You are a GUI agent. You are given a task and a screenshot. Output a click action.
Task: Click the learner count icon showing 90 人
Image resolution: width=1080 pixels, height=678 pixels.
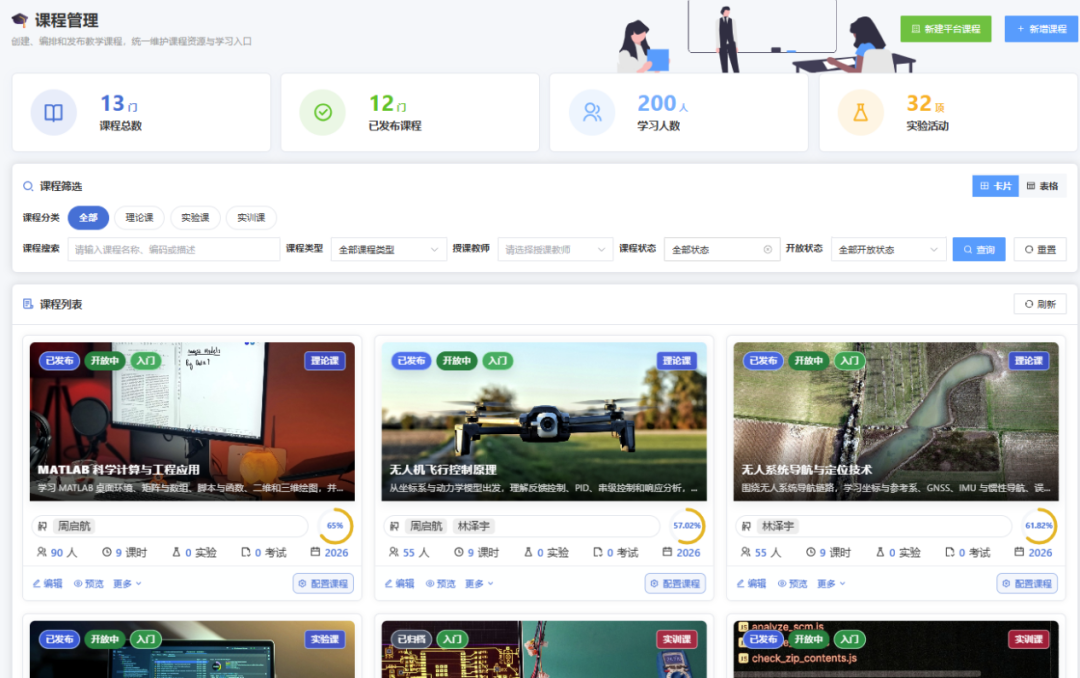tap(42, 553)
